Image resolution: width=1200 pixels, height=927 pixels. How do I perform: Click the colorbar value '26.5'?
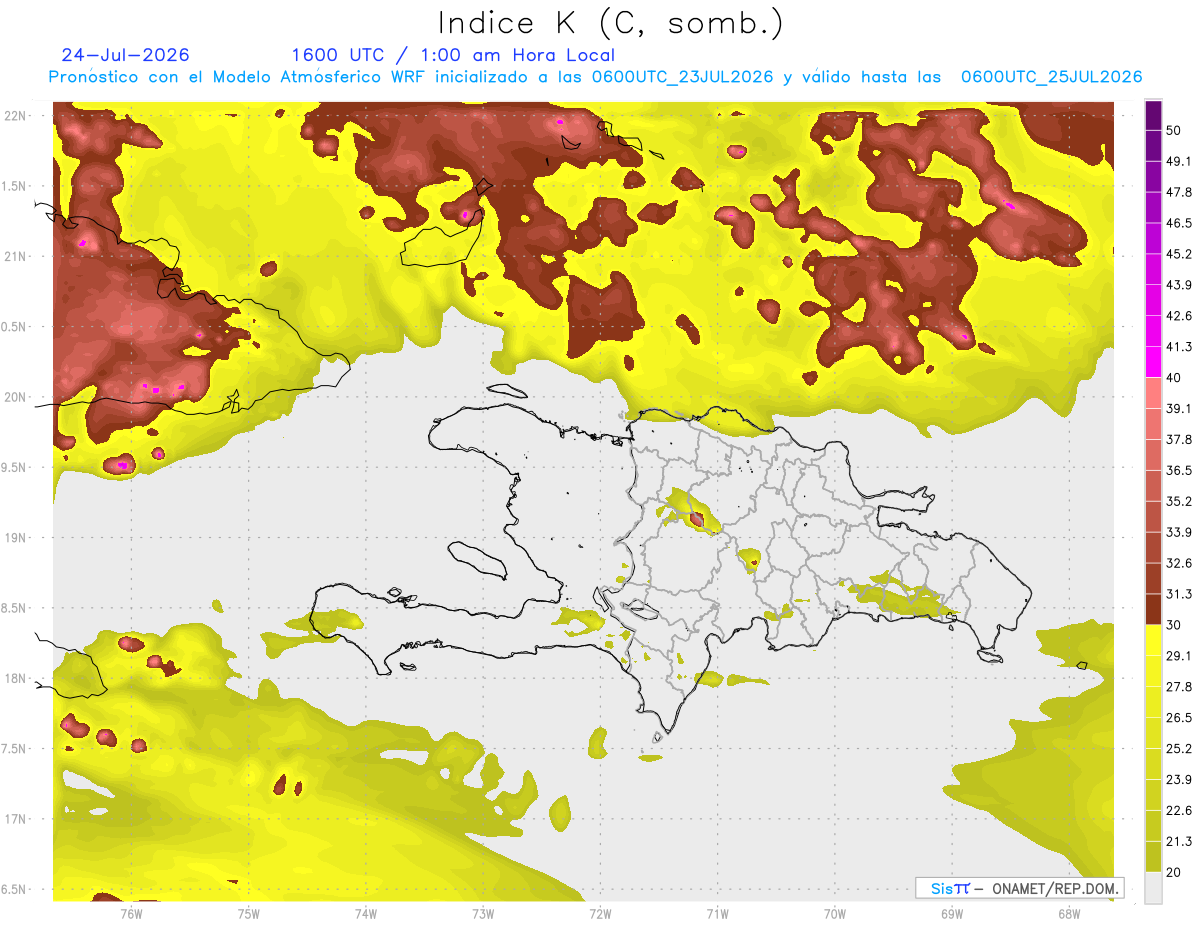[1179, 717]
